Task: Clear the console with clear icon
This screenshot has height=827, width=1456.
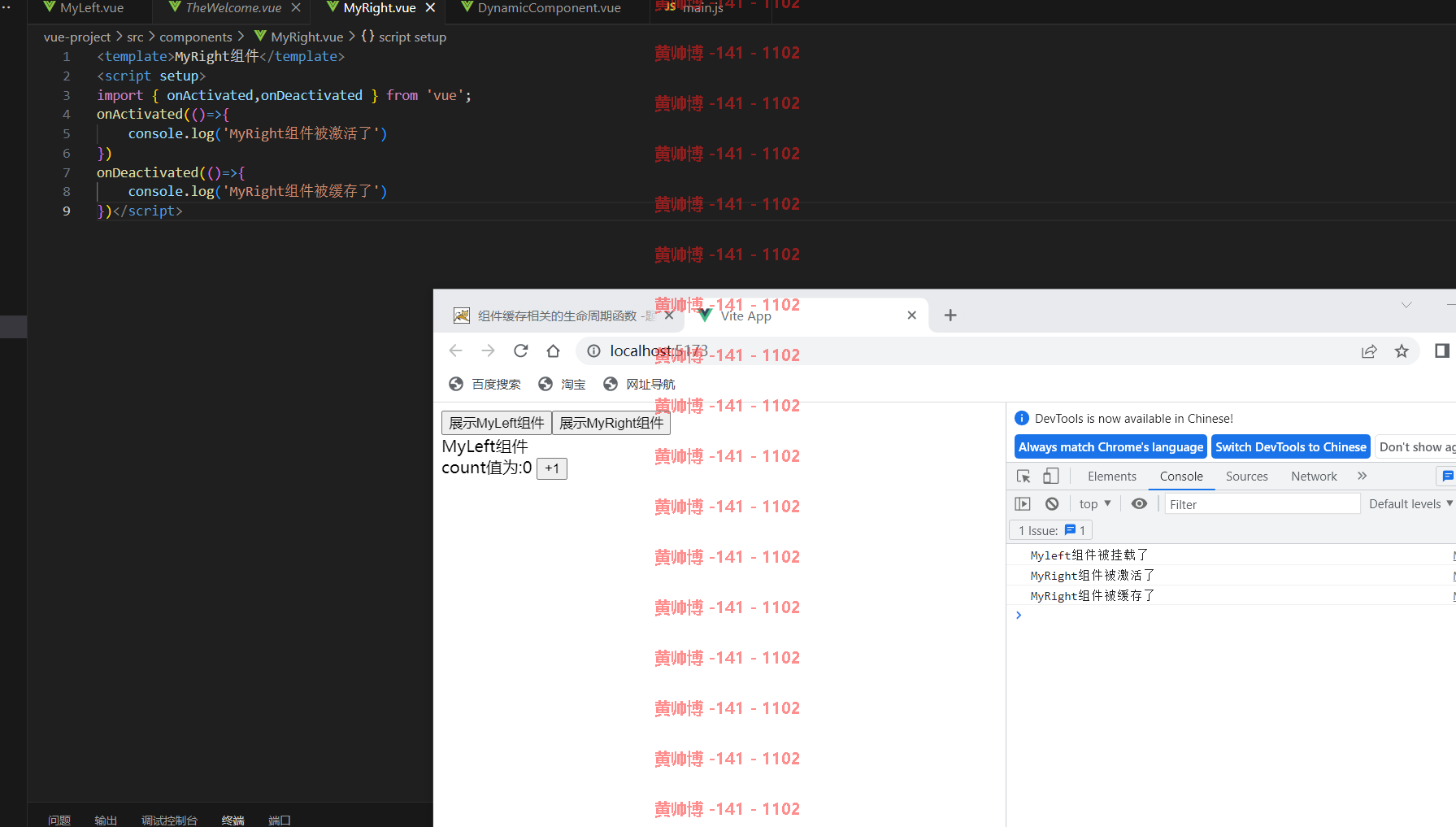Action: (1052, 504)
